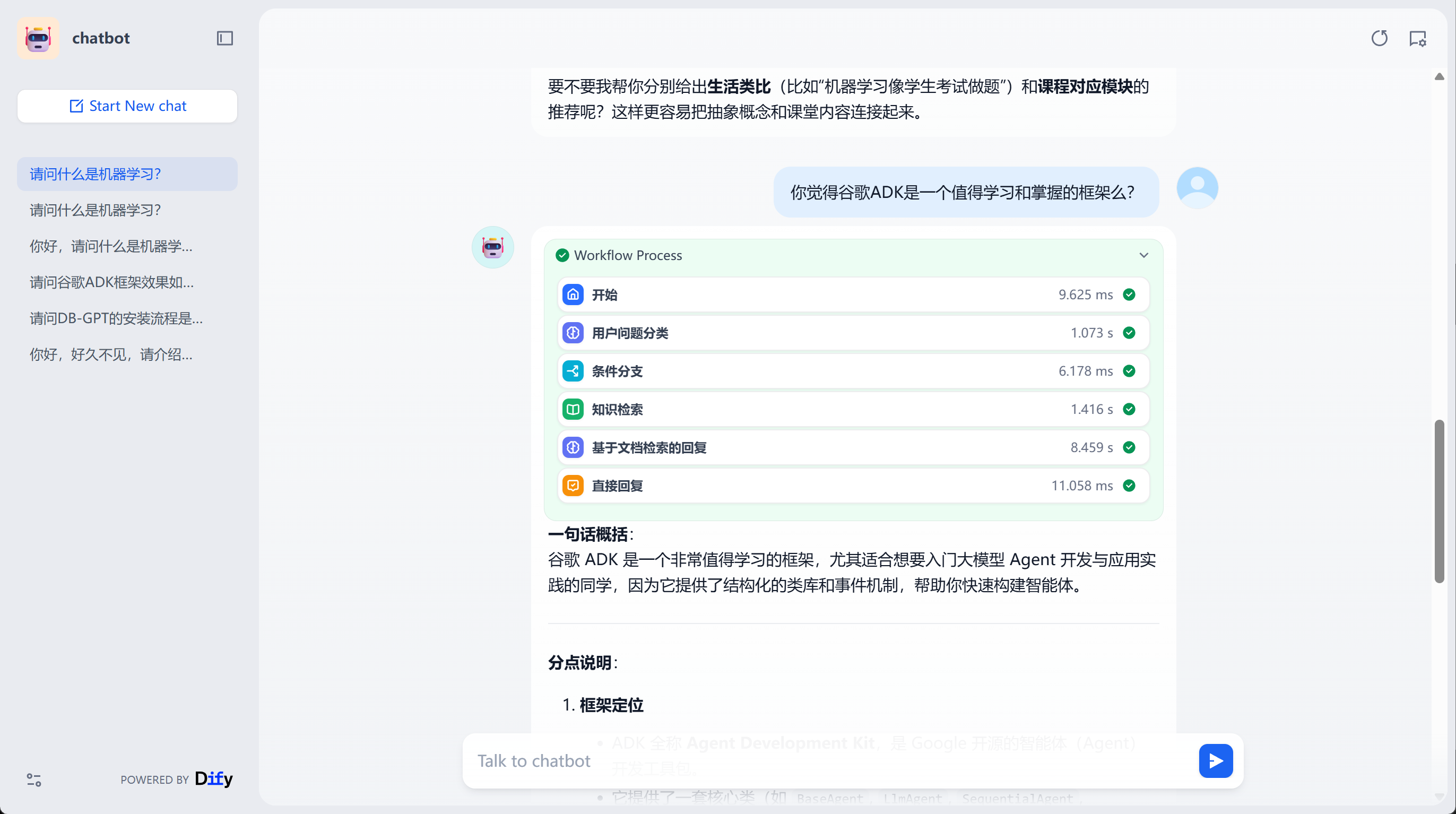Expand the 直接回复 workflow step row
The width and height of the screenshot is (1456, 814).
[x=853, y=486]
